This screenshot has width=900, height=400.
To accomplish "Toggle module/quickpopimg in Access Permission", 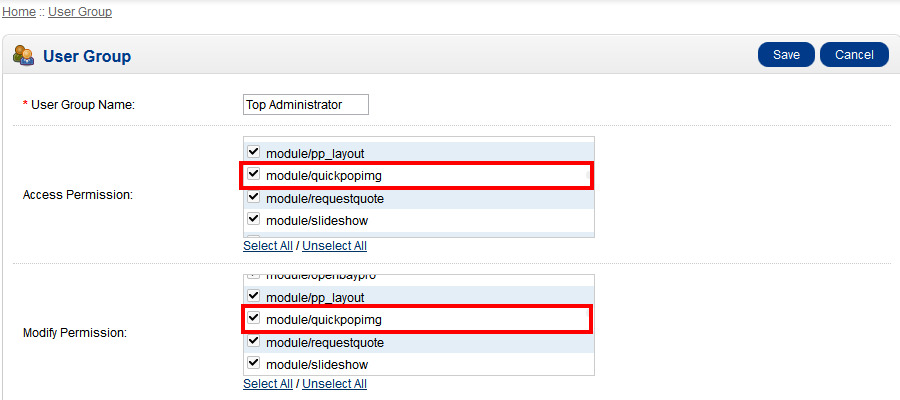I will point(253,175).
